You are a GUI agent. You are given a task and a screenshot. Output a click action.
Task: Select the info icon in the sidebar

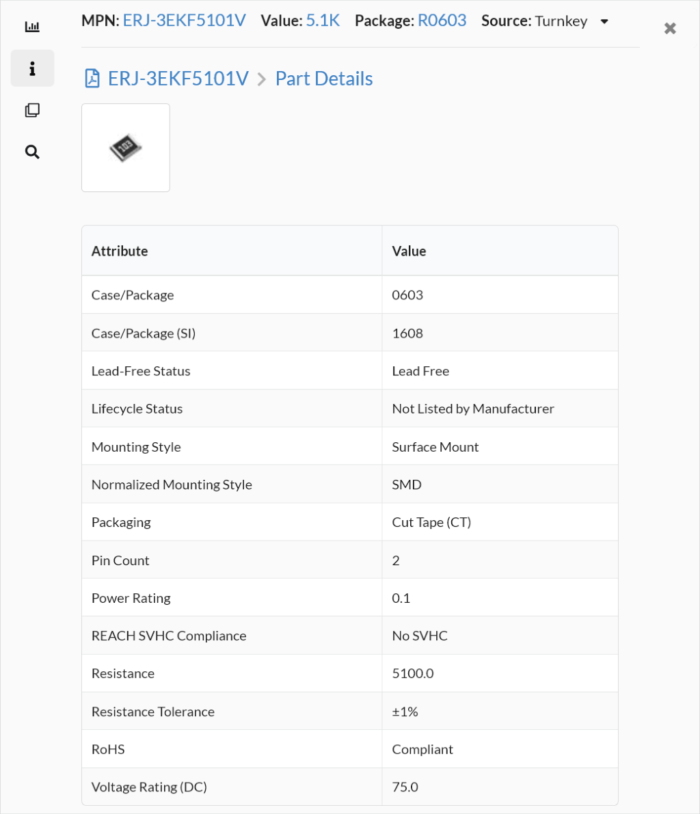click(32, 68)
